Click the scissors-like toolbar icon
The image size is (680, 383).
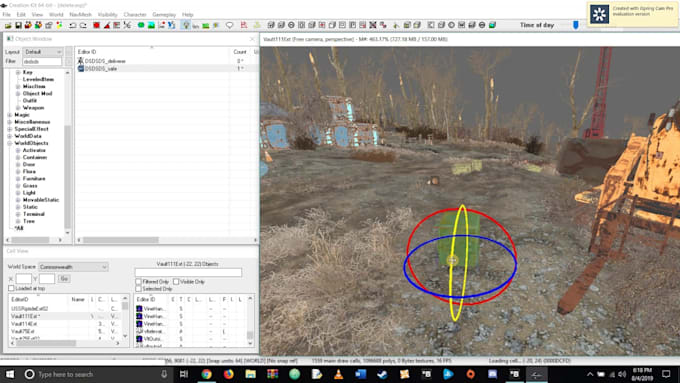[127, 25]
